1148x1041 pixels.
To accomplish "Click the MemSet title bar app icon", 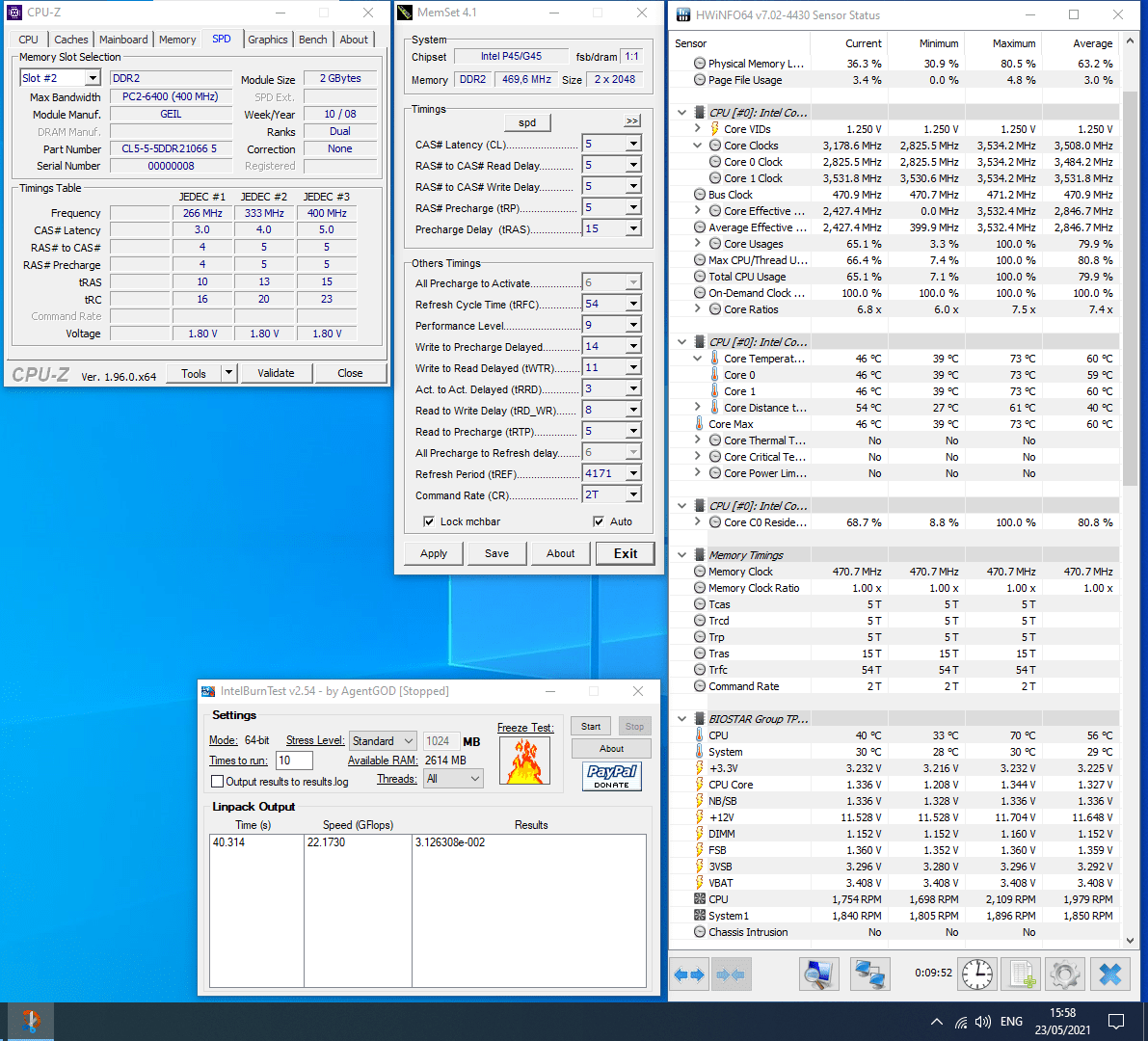I will (x=404, y=13).
